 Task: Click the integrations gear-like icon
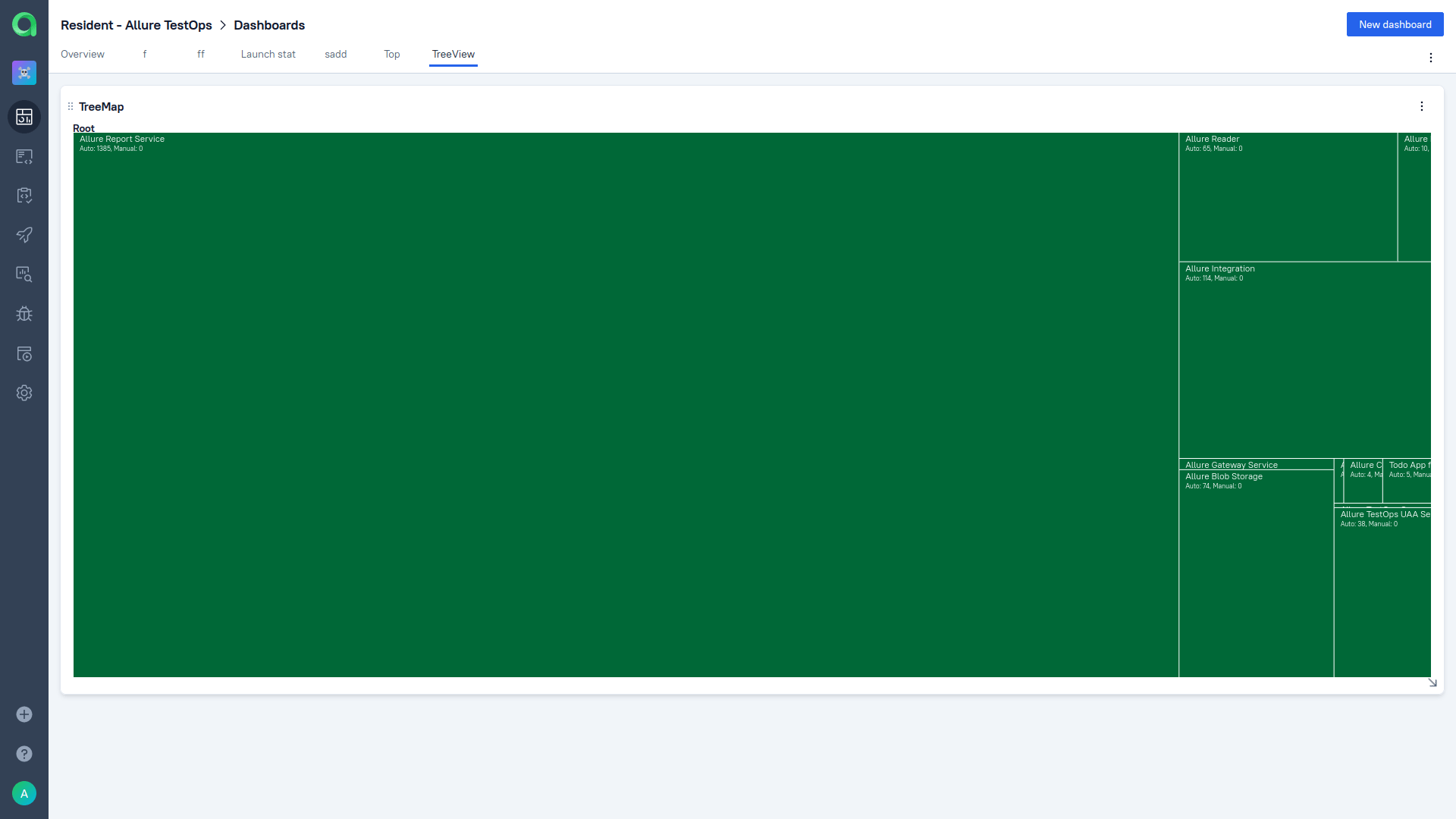24,393
